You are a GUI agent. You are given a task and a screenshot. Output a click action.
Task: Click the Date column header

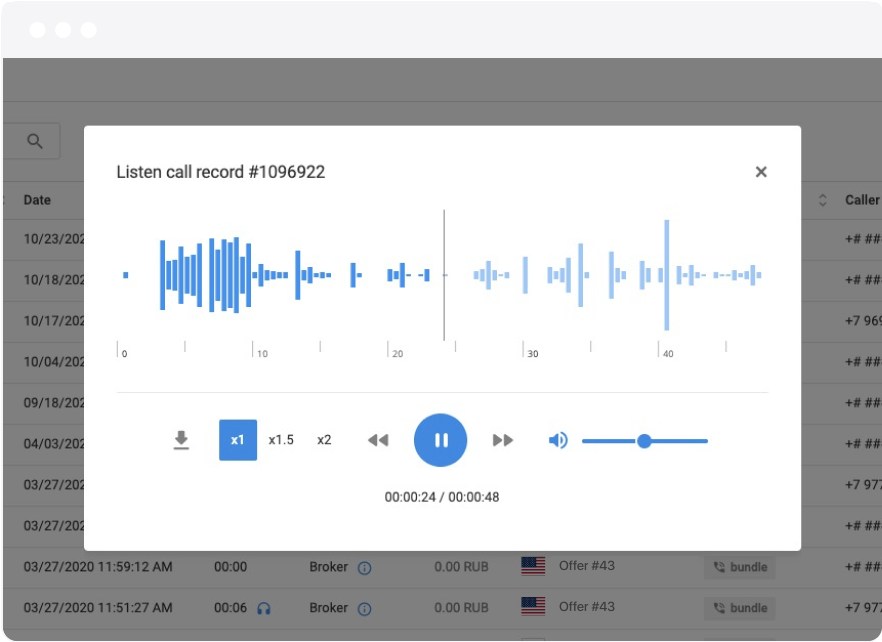pos(37,200)
